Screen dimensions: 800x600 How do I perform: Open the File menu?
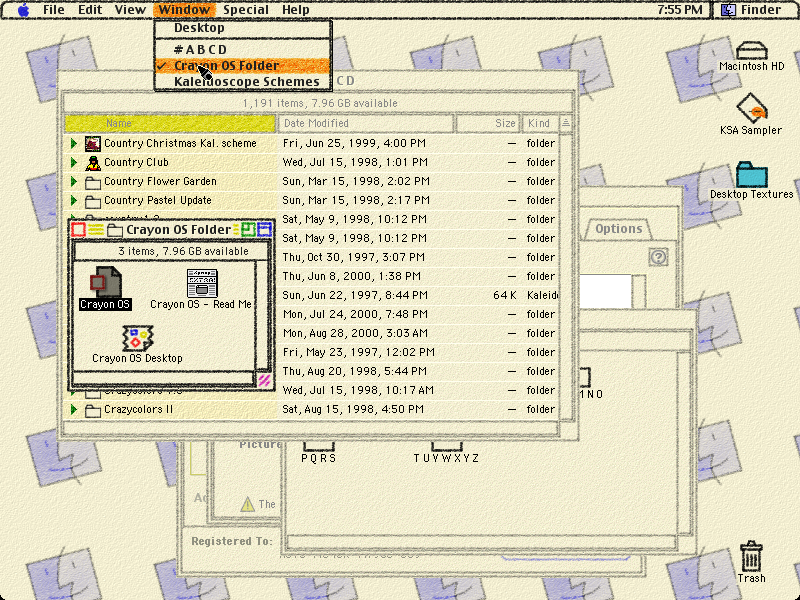54,10
